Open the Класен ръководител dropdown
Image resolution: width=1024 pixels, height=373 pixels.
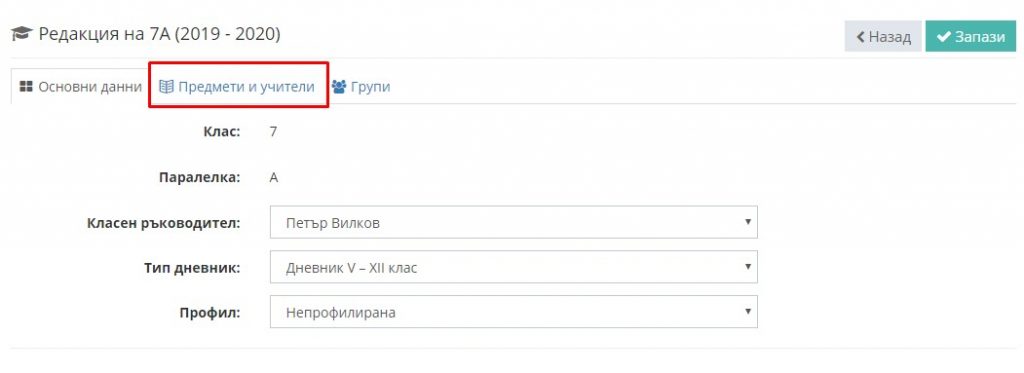tap(513, 222)
